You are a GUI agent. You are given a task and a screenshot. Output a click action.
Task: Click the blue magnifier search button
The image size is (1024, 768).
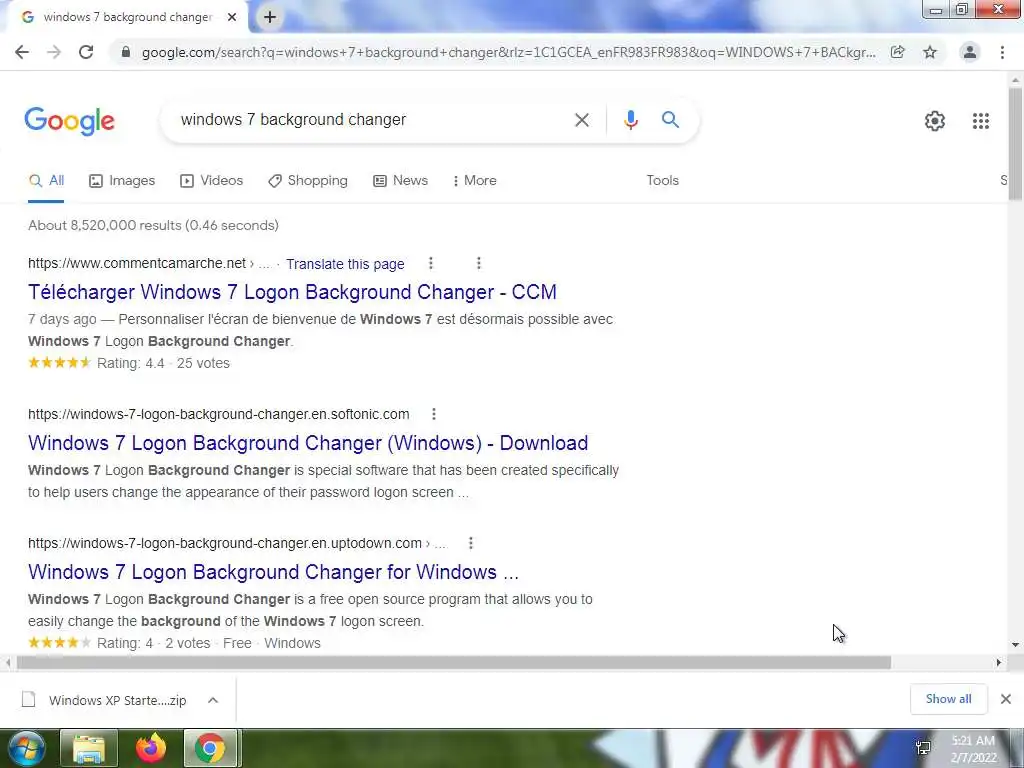[671, 120]
